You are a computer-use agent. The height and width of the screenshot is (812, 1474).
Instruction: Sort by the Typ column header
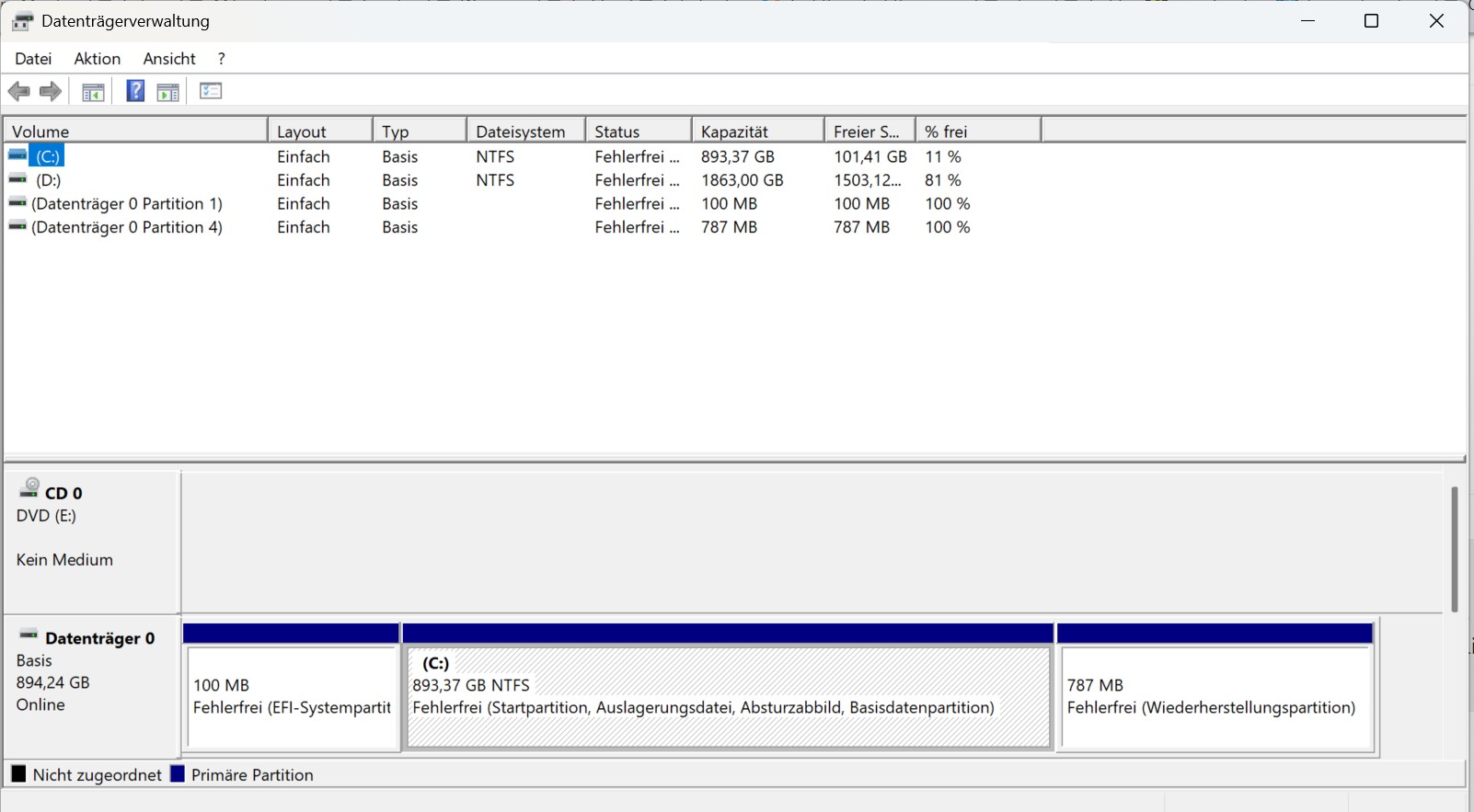420,131
